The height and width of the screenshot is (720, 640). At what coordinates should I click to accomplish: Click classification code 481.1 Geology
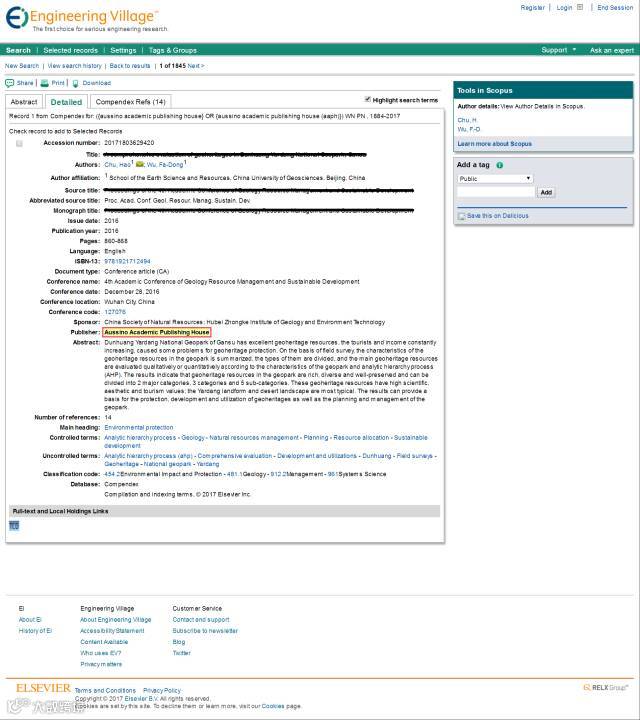247,474
